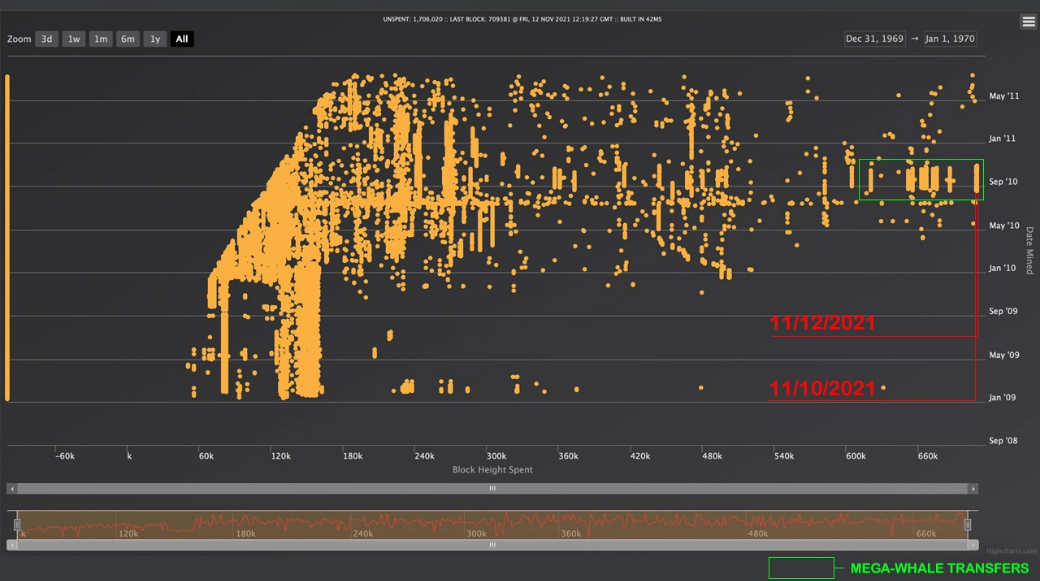This screenshot has width=1040, height=581.
Task: Open the chart context menu hamburger icon
Action: 1028,22
